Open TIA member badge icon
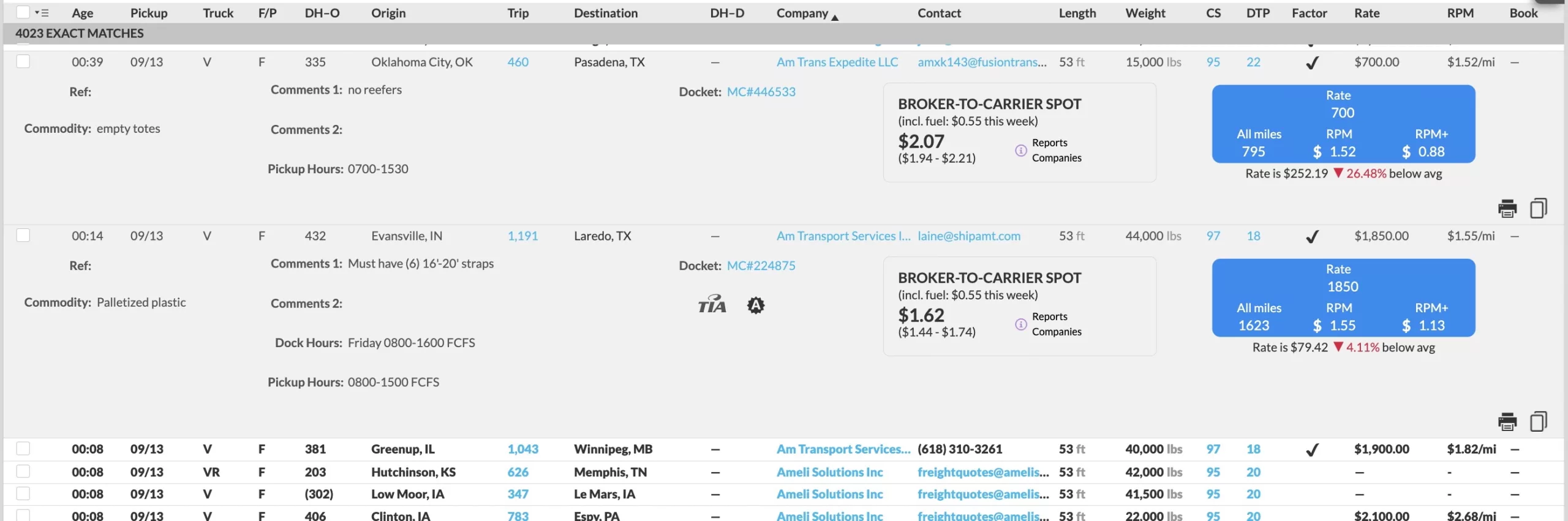Image resolution: width=1568 pixels, height=521 pixels. tap(712, 304)
